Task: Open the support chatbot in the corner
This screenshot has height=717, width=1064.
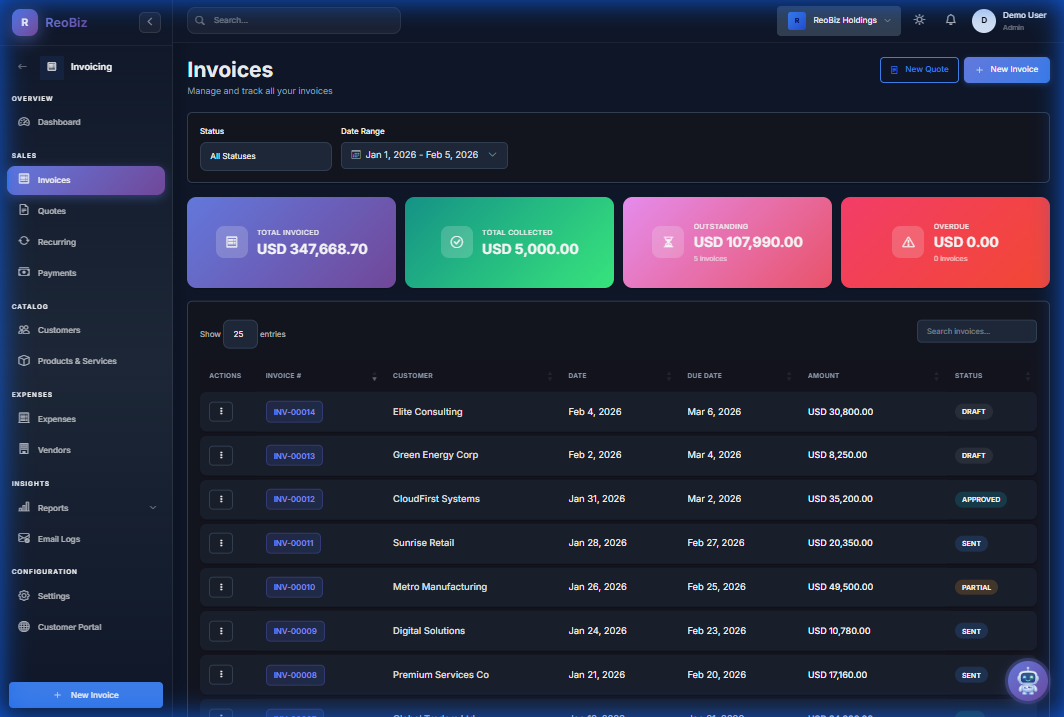Action: point(1027,681)
